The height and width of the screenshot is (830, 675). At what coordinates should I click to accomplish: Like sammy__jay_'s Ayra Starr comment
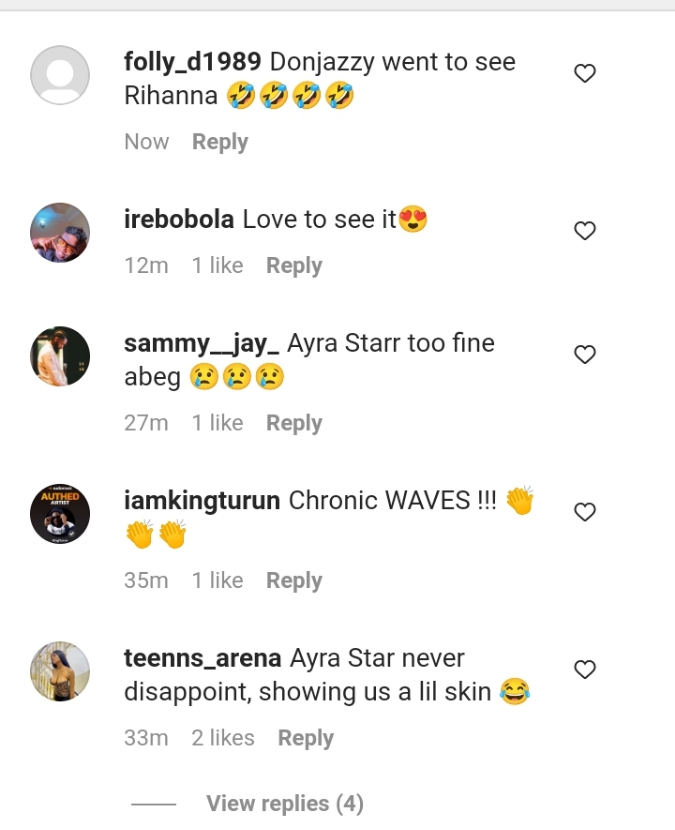(x=585, y=354)
